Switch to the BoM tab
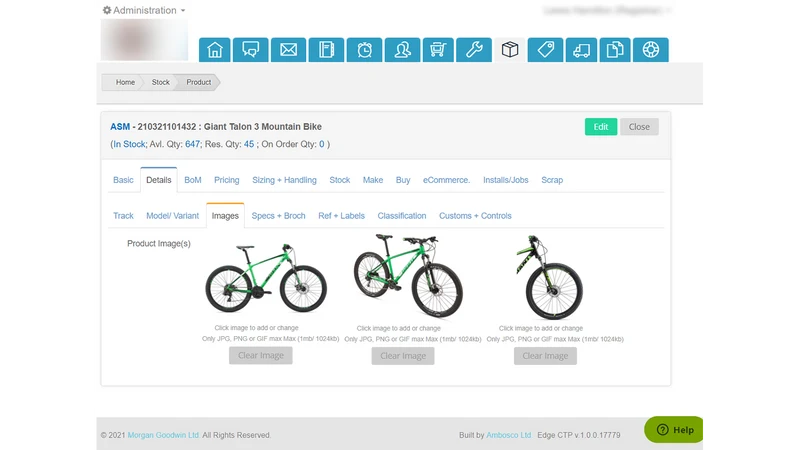800x450 pixels. point(193,180)
